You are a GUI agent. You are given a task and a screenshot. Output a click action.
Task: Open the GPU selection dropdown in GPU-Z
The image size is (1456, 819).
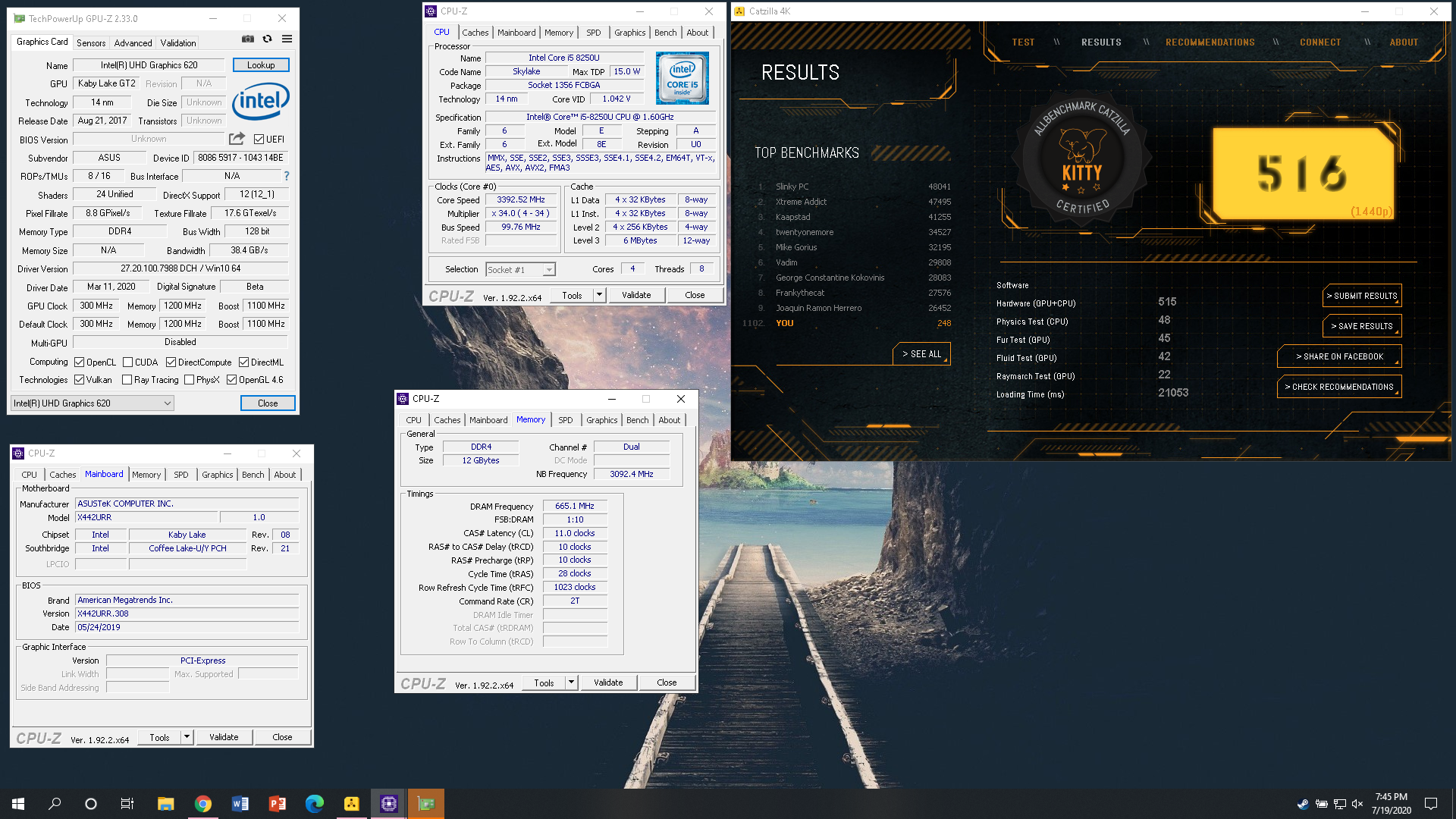93,403
